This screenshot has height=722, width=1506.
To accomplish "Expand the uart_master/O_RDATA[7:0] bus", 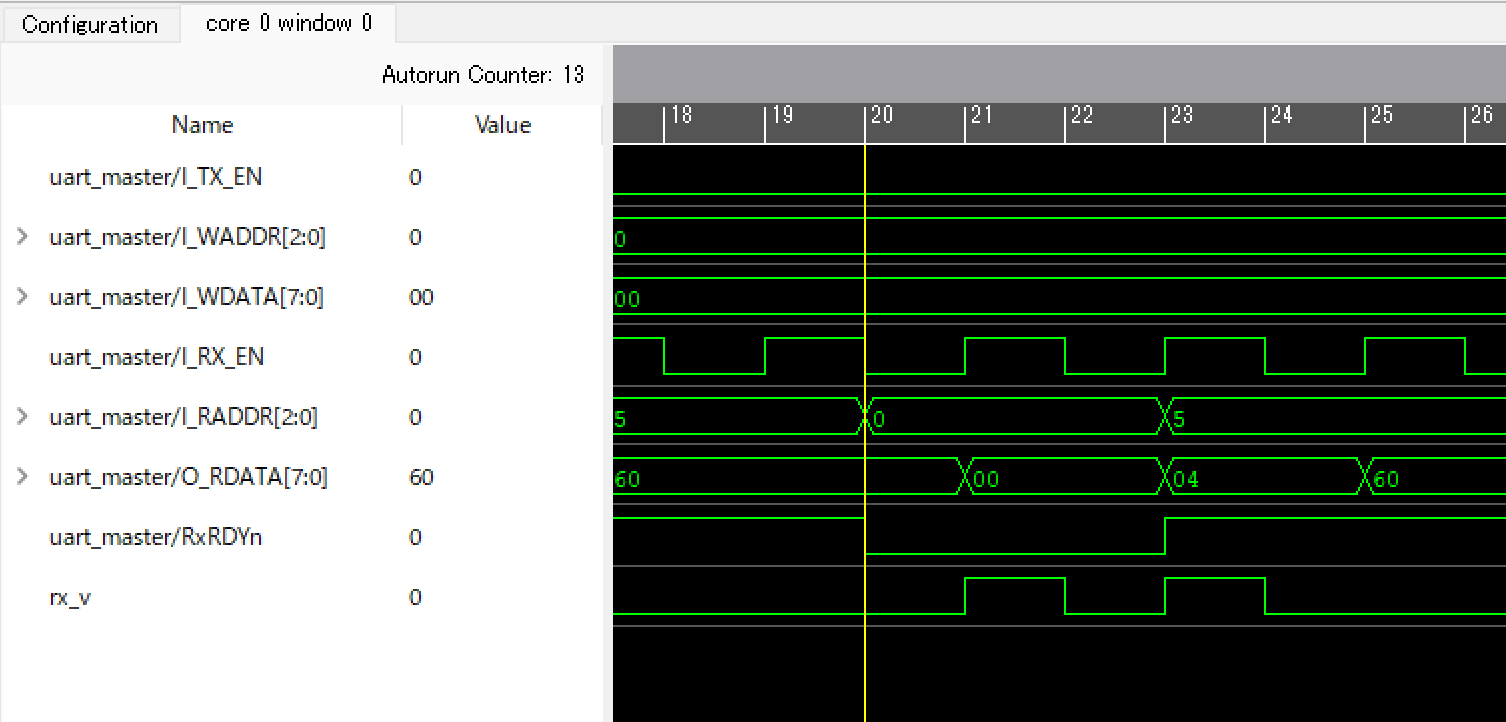I will [x=22, y=477].
